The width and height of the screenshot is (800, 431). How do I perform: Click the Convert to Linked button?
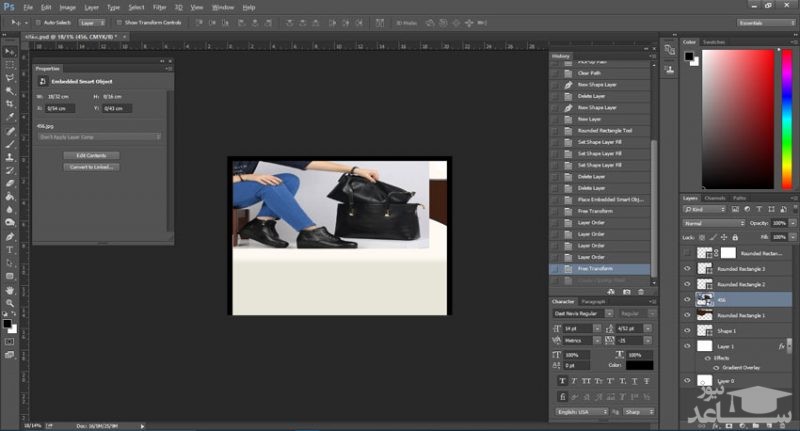(x=91, y=167)
